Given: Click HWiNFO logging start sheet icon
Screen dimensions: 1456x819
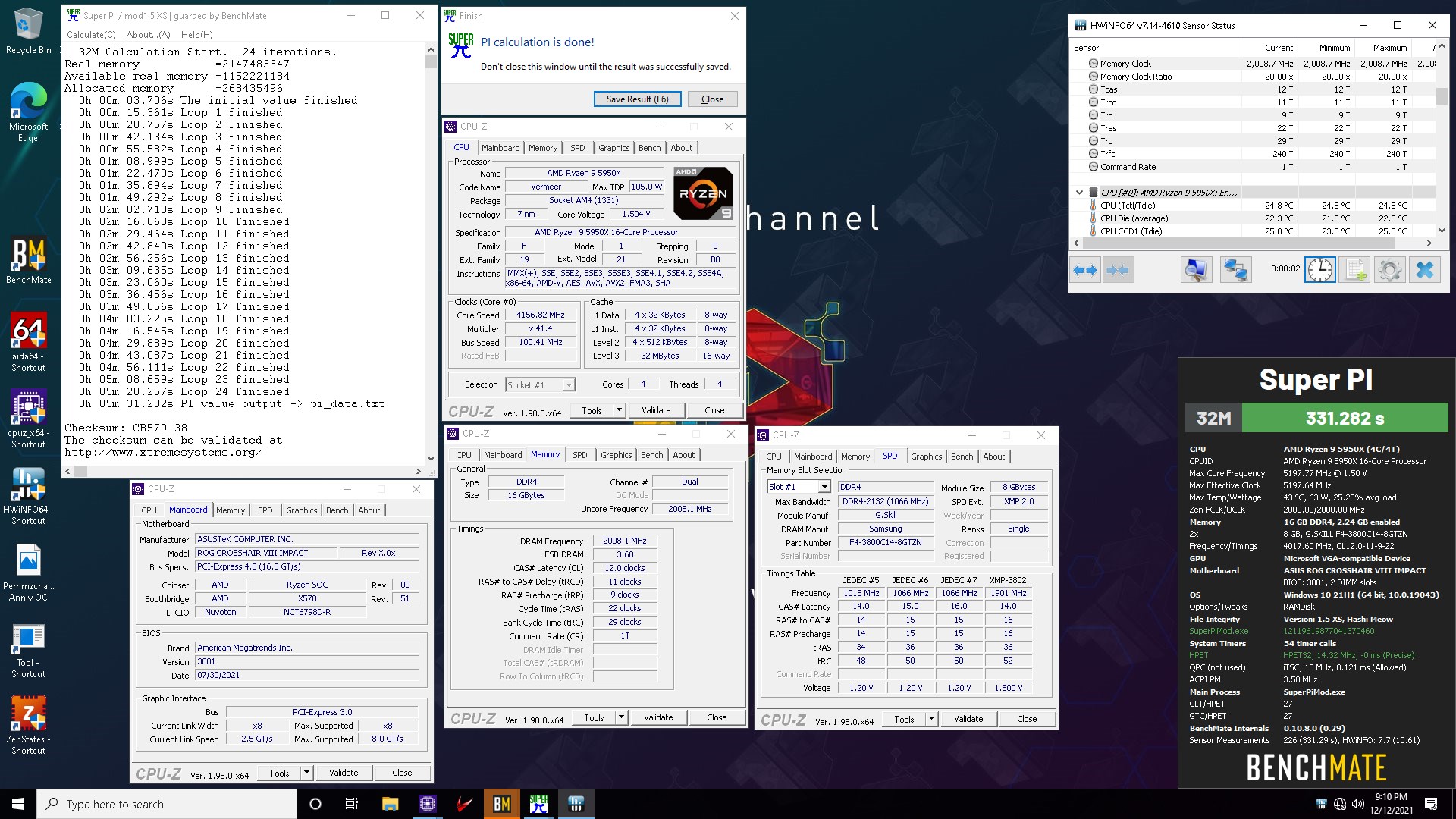Looking at the screenshot, I should point(1355,270).
